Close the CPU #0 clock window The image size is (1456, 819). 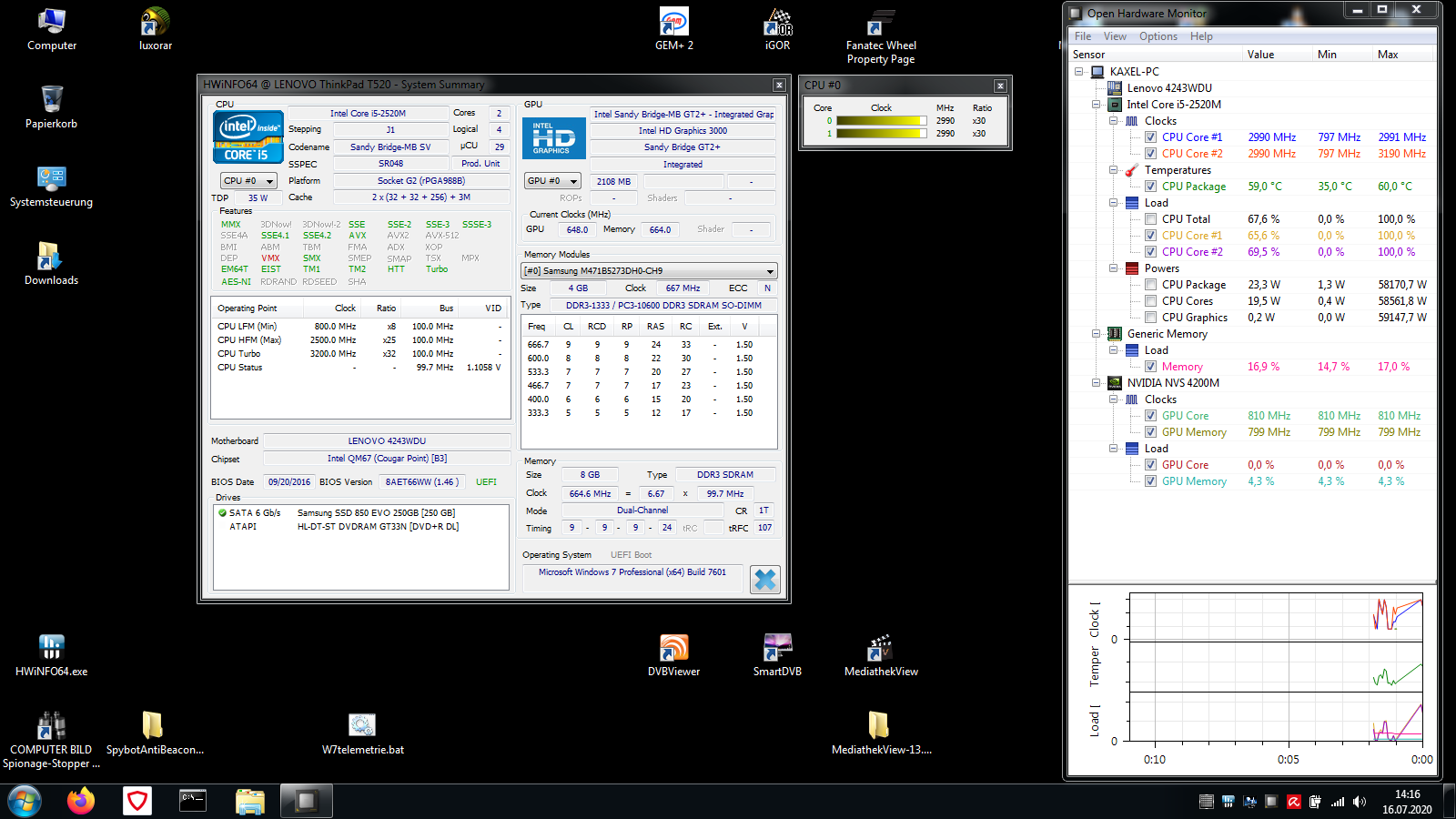tap(1000, 86)
